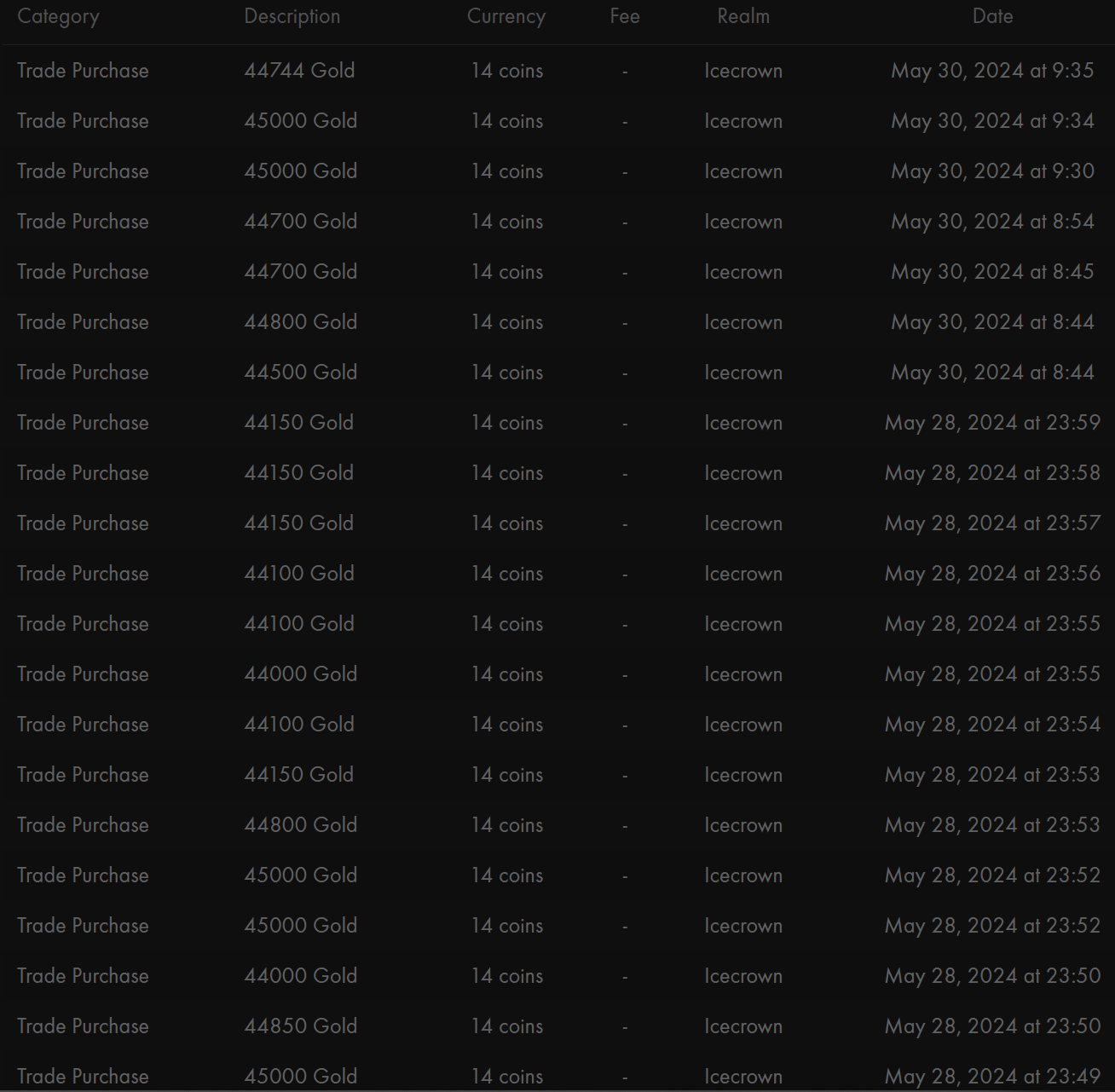
Task: Click the Description column header
Action: [x=292, y=17]
